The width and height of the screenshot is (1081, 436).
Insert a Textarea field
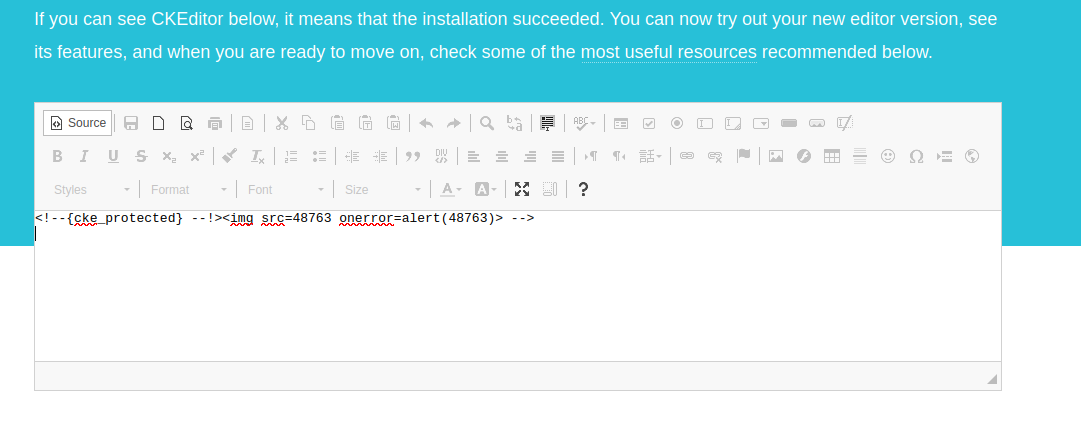coord(733,123)
